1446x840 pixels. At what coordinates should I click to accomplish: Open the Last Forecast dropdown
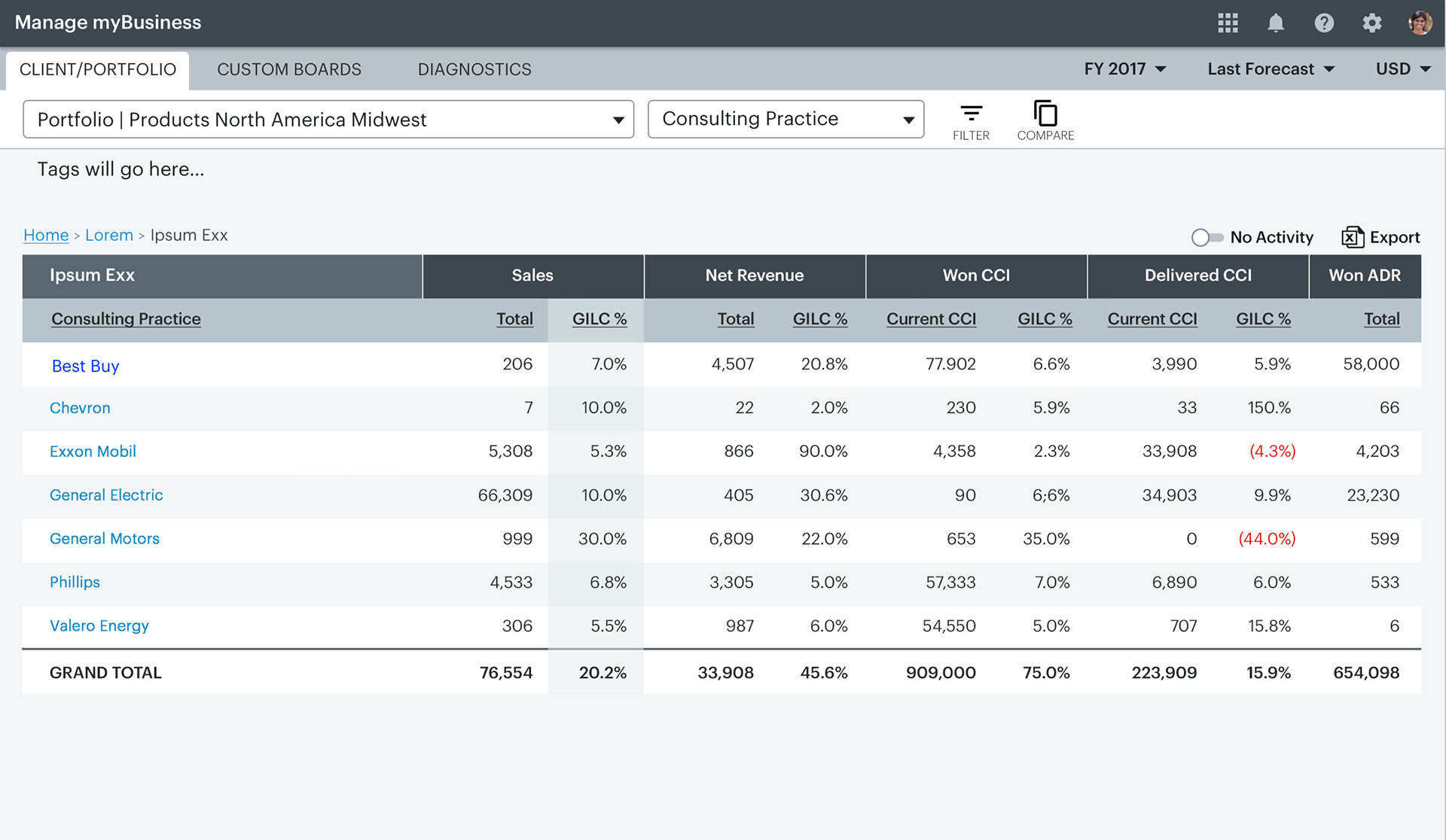[x=1271, y=69]
